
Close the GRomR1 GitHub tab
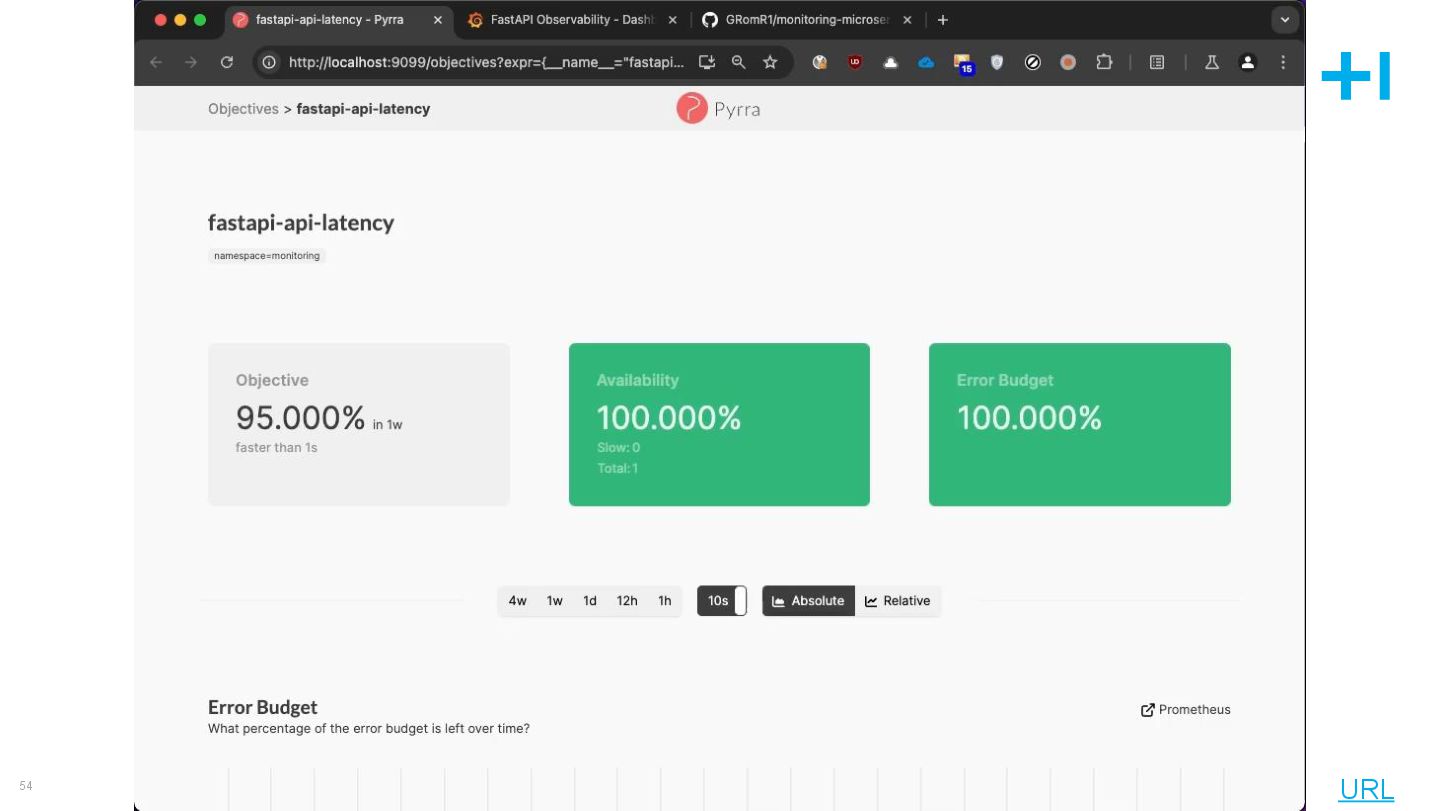pyautogui.click(x=907, y=20)
